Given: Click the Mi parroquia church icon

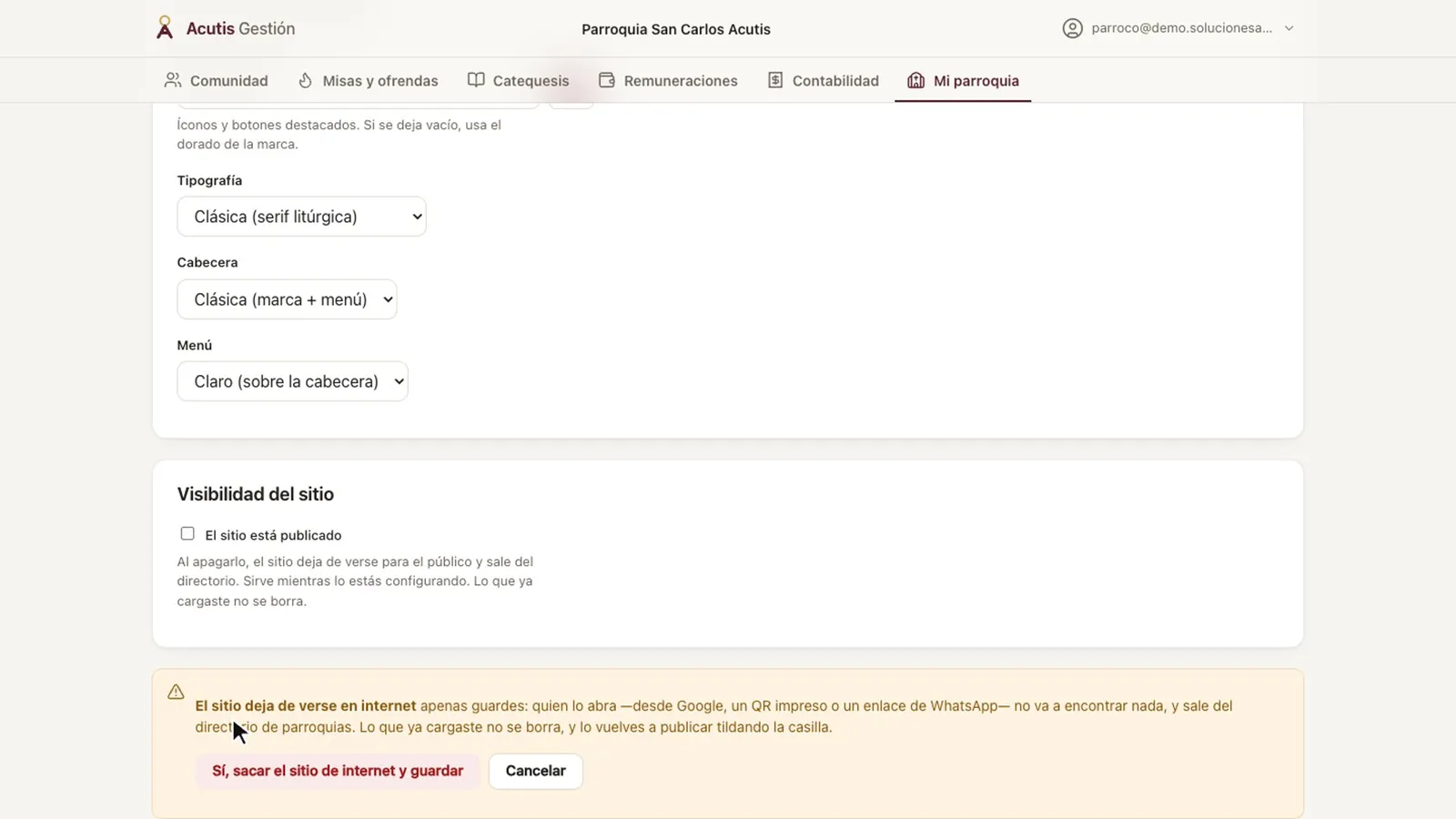Looking at the screenshot, I should click(x=915, y=80).
